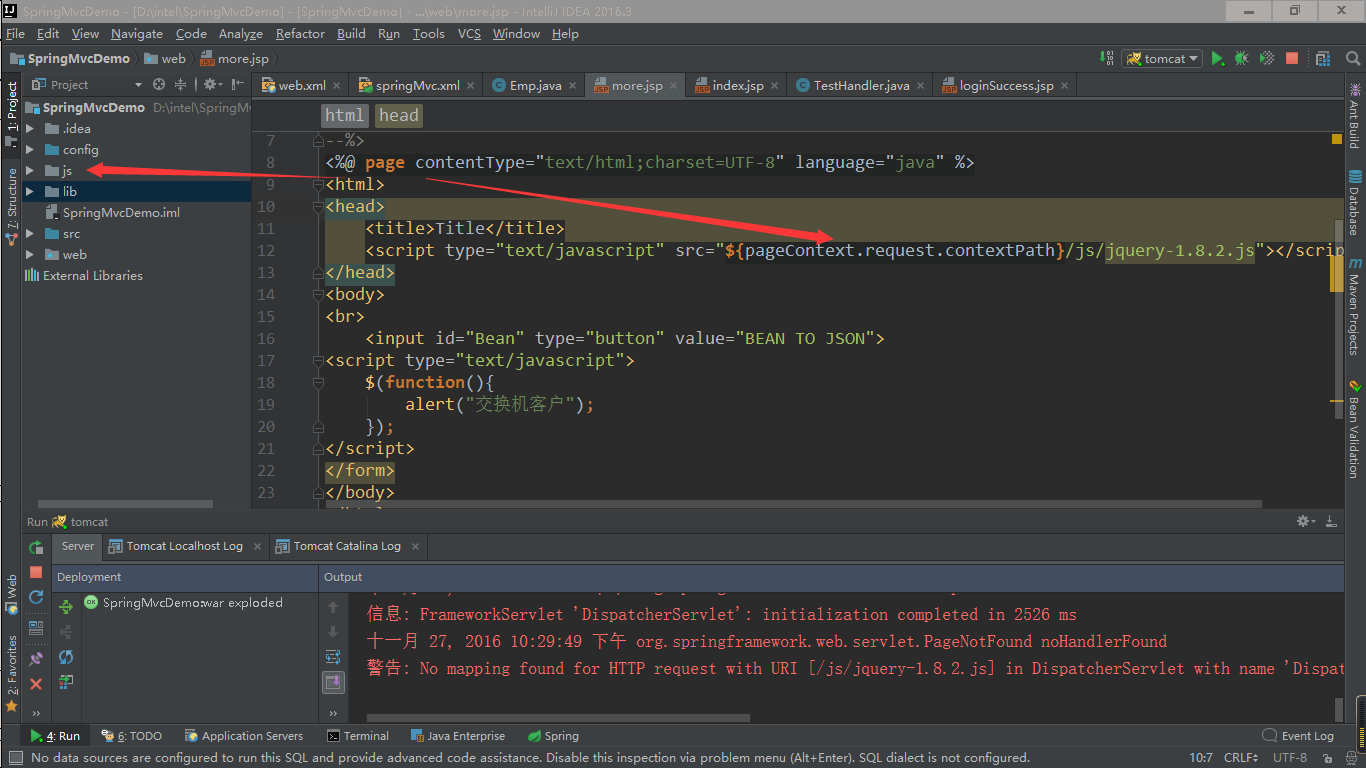Click editor horizontal scrollbar

793,505
